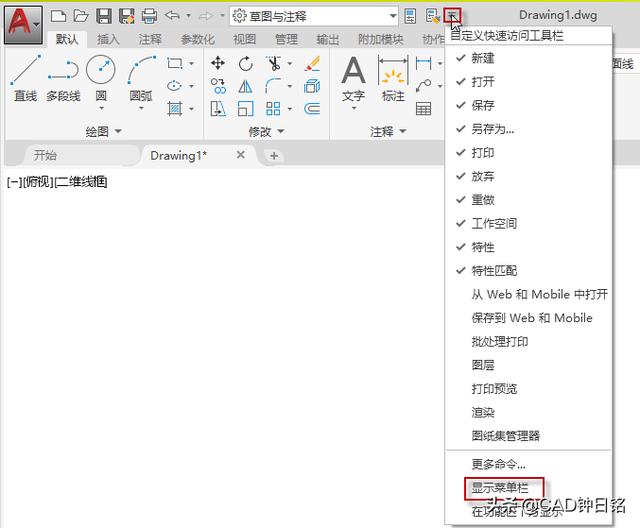Open the AutoCAD application menu button

tap(23, 24)
